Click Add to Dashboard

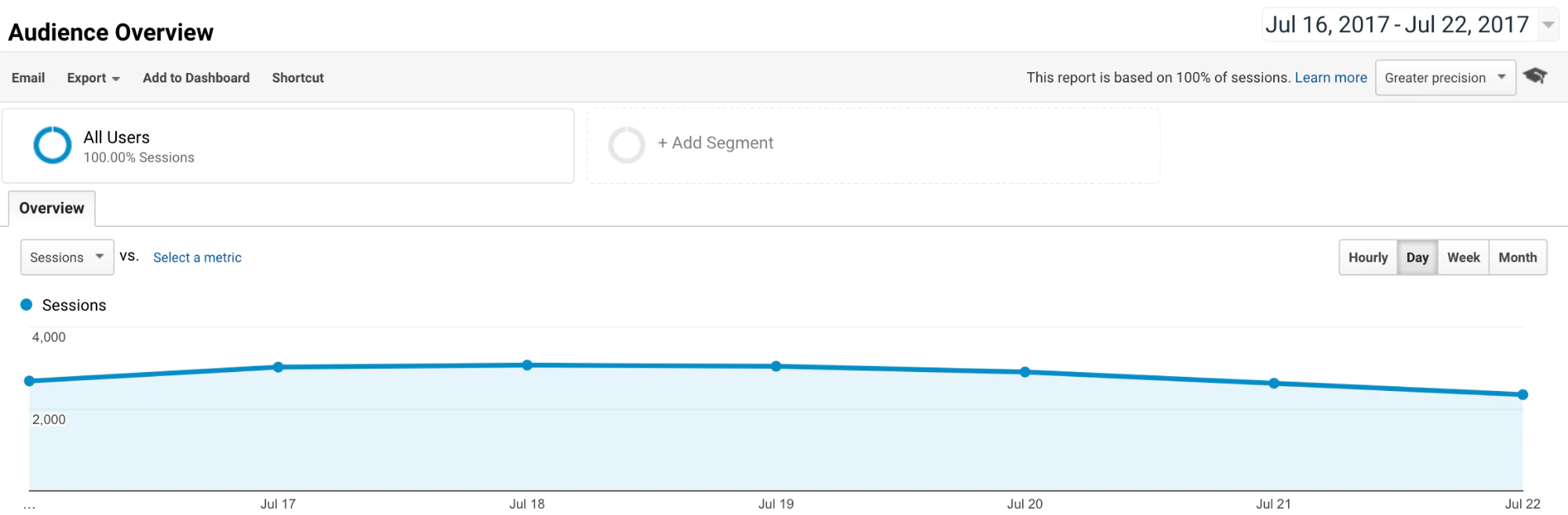(196, 78)
